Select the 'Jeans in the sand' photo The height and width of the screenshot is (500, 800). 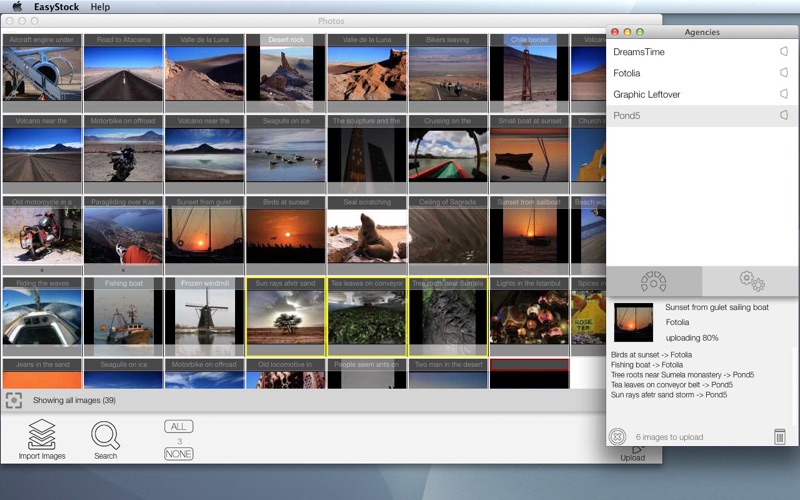[42, 373]
